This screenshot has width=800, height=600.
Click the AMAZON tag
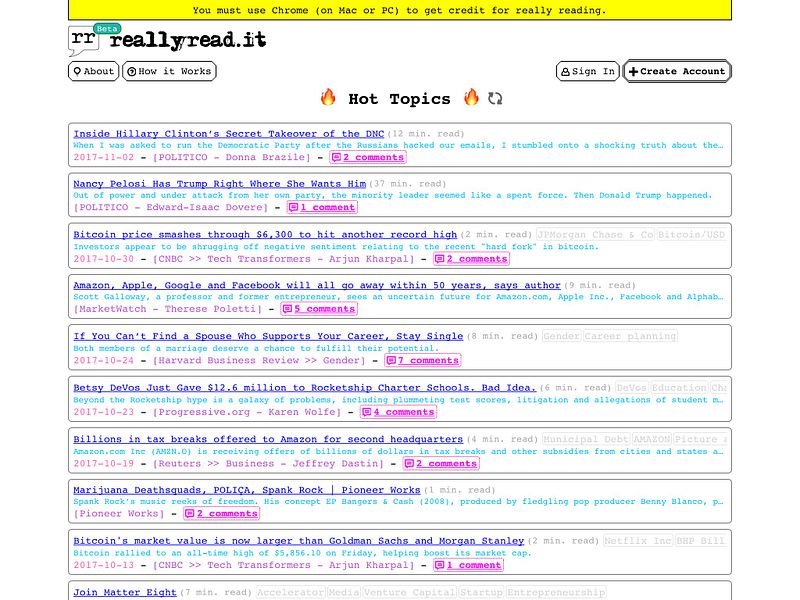[x=652, y=439]
